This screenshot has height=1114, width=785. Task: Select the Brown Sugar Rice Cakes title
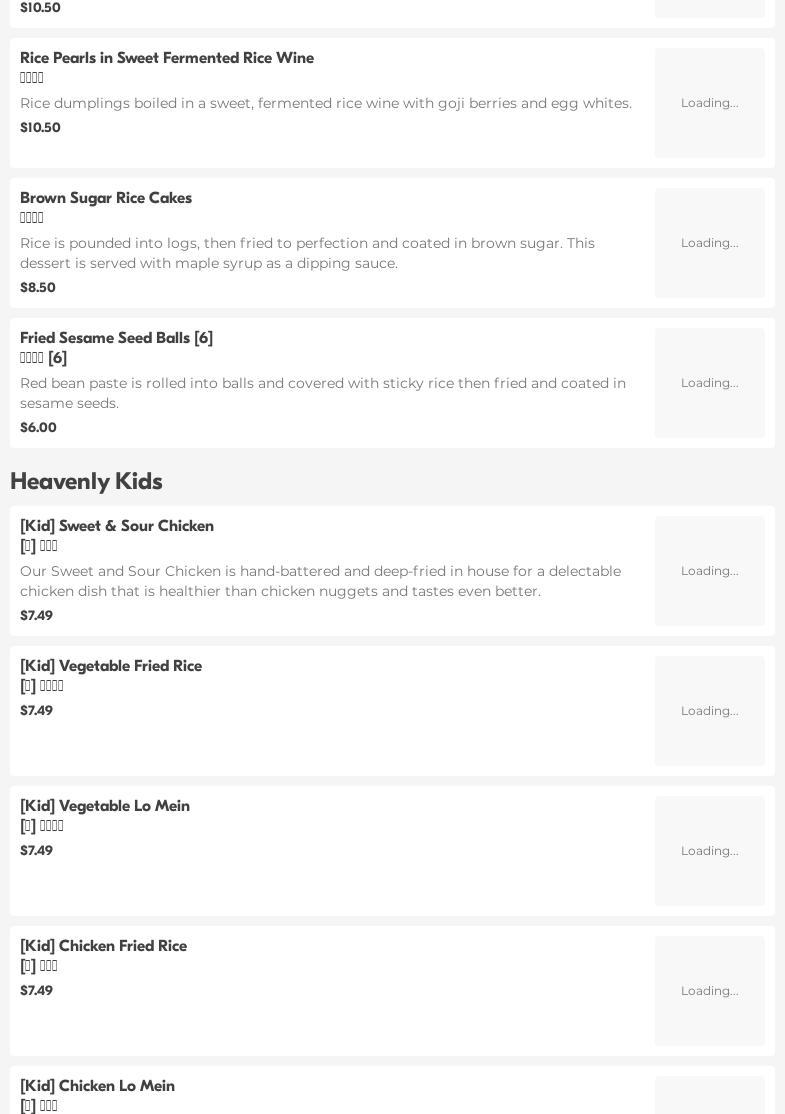106,198
